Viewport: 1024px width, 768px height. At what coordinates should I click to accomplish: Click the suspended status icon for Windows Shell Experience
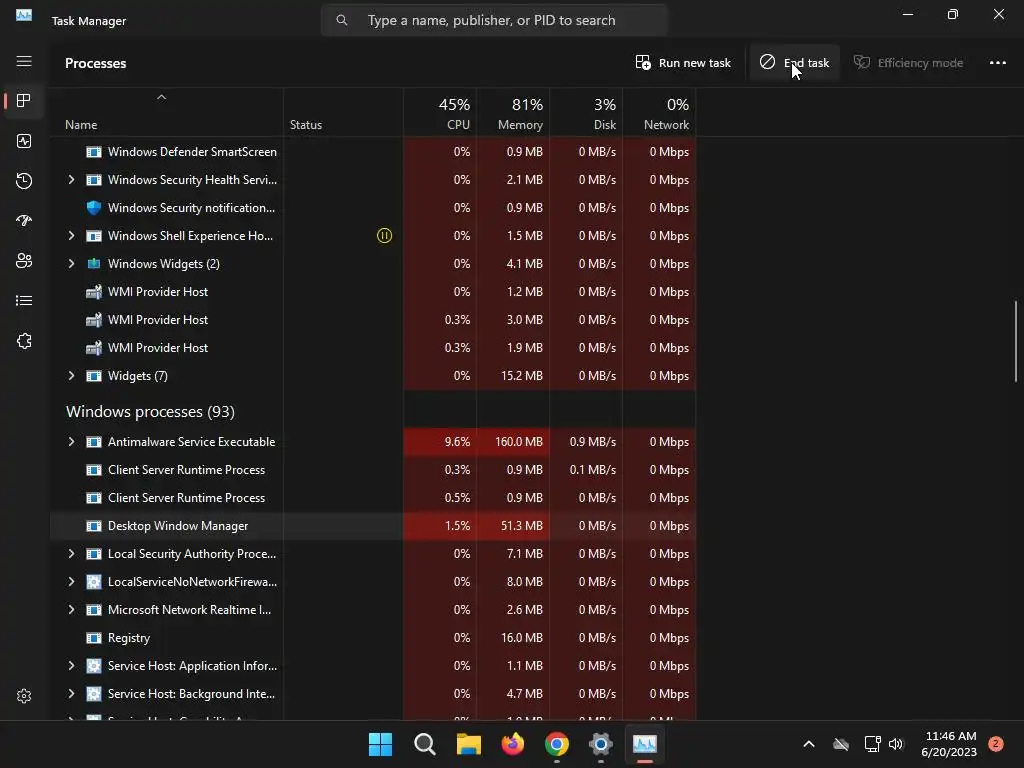click(x=385, y=236)
